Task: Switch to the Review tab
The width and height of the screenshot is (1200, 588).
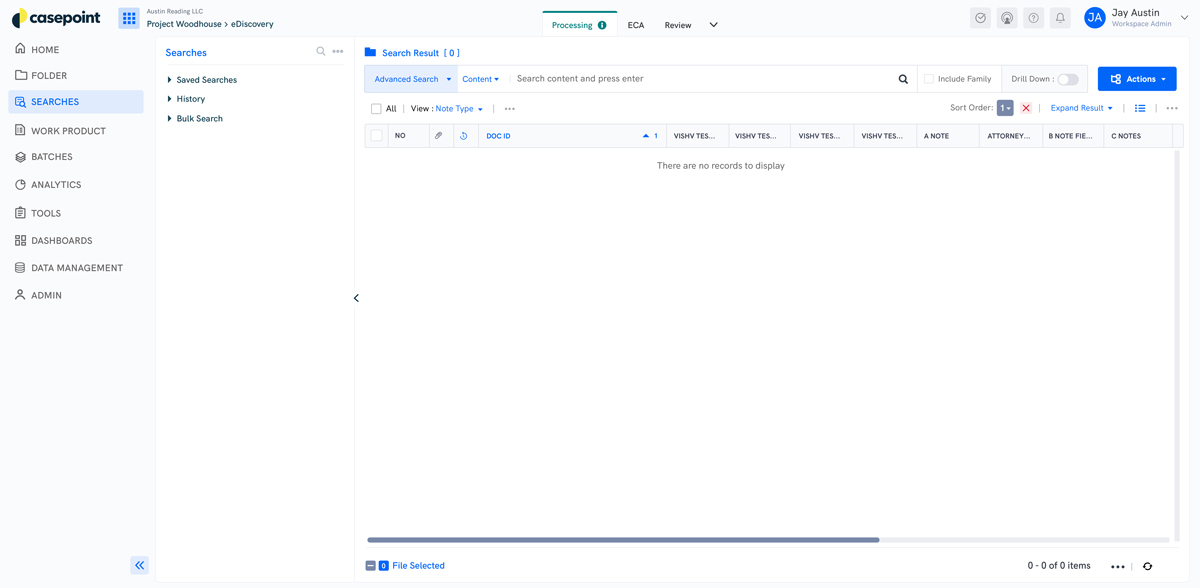Action: click(x=678, y=24)
